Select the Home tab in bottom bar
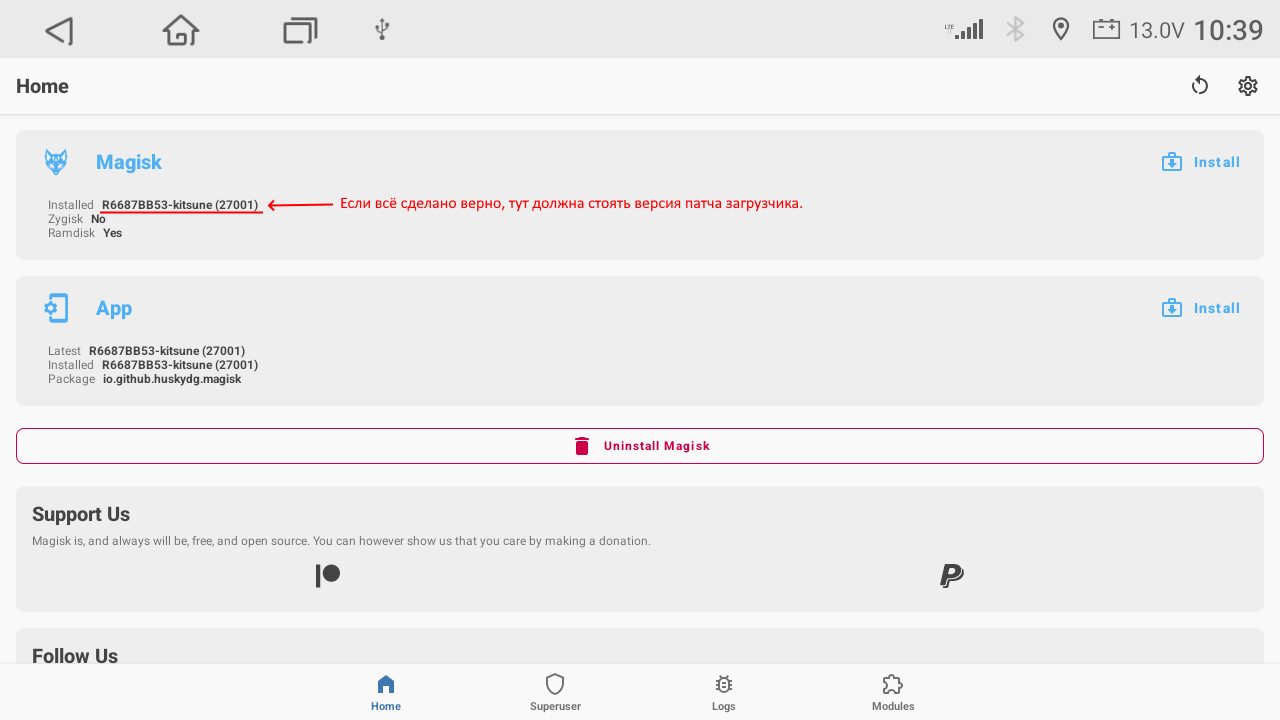Screen dimensions: 1280x720 point(386,692)
